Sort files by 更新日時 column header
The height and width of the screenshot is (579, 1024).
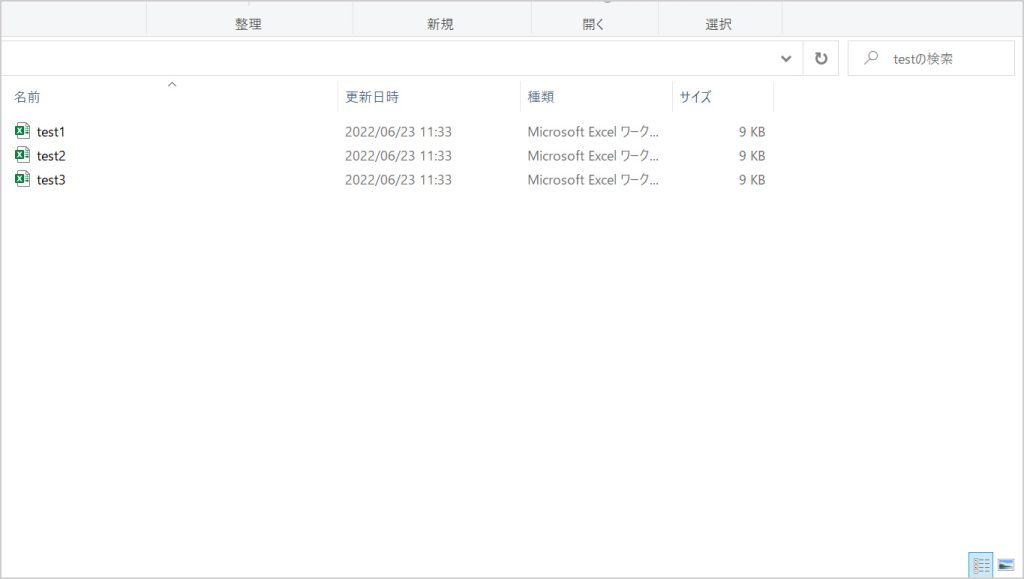[x=372, y=97]
